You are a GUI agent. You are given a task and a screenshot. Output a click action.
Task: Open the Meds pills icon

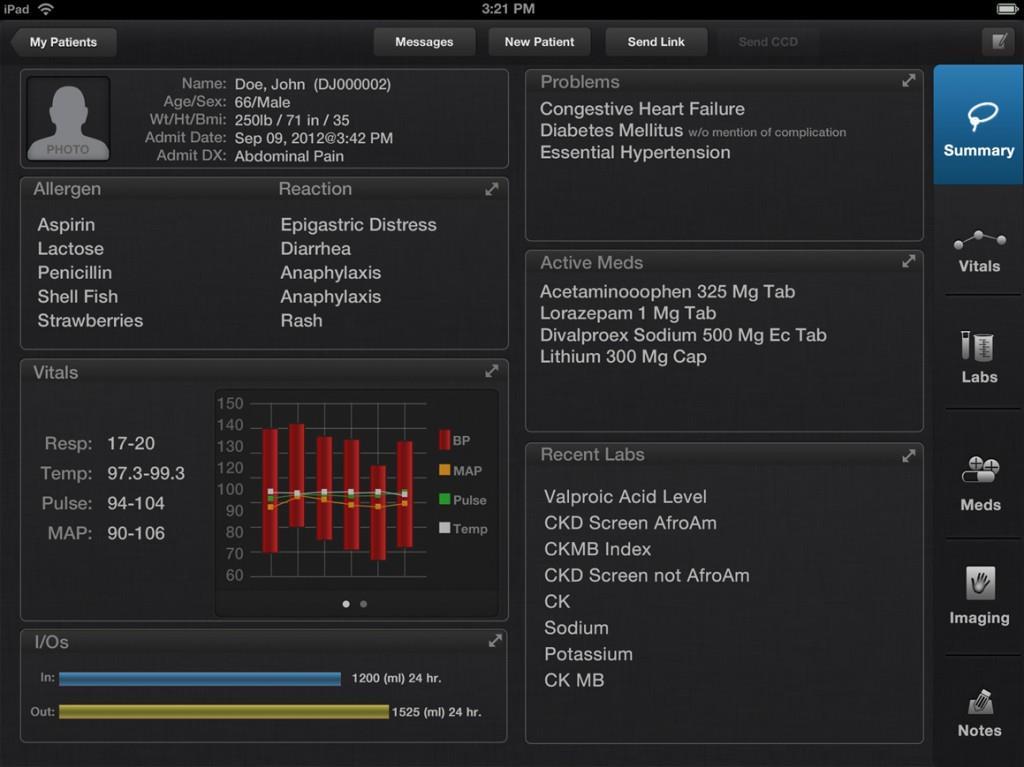pos(980,470)
